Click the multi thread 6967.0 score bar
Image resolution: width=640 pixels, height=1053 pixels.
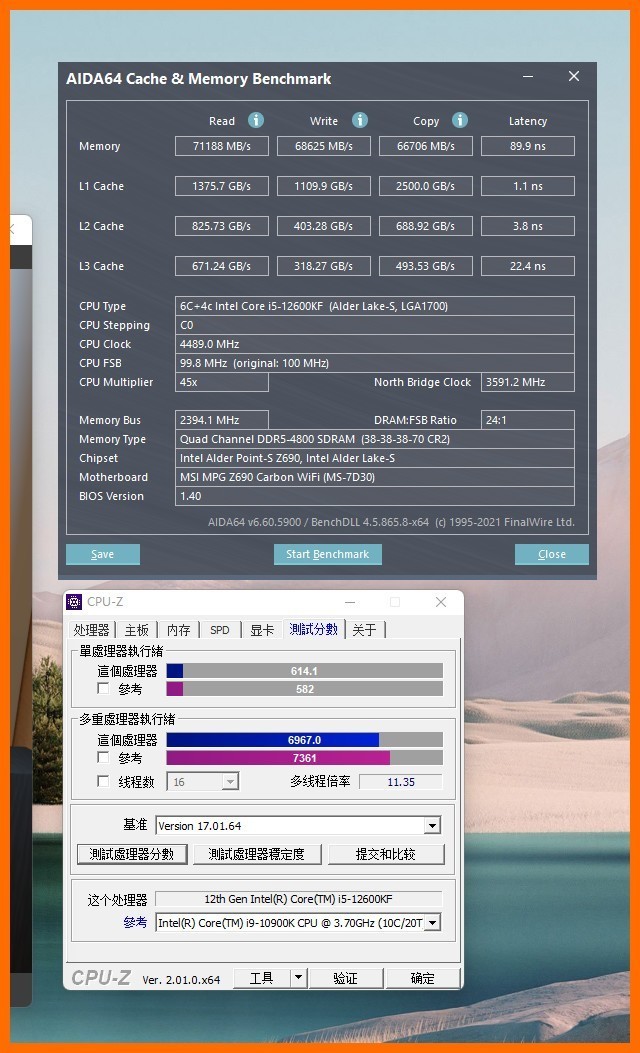[304, 739]
